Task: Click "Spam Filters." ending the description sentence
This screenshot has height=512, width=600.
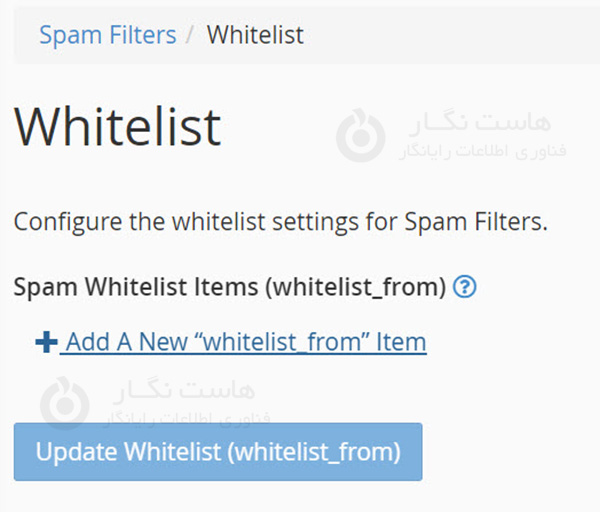Action: (x=484, y=221)
